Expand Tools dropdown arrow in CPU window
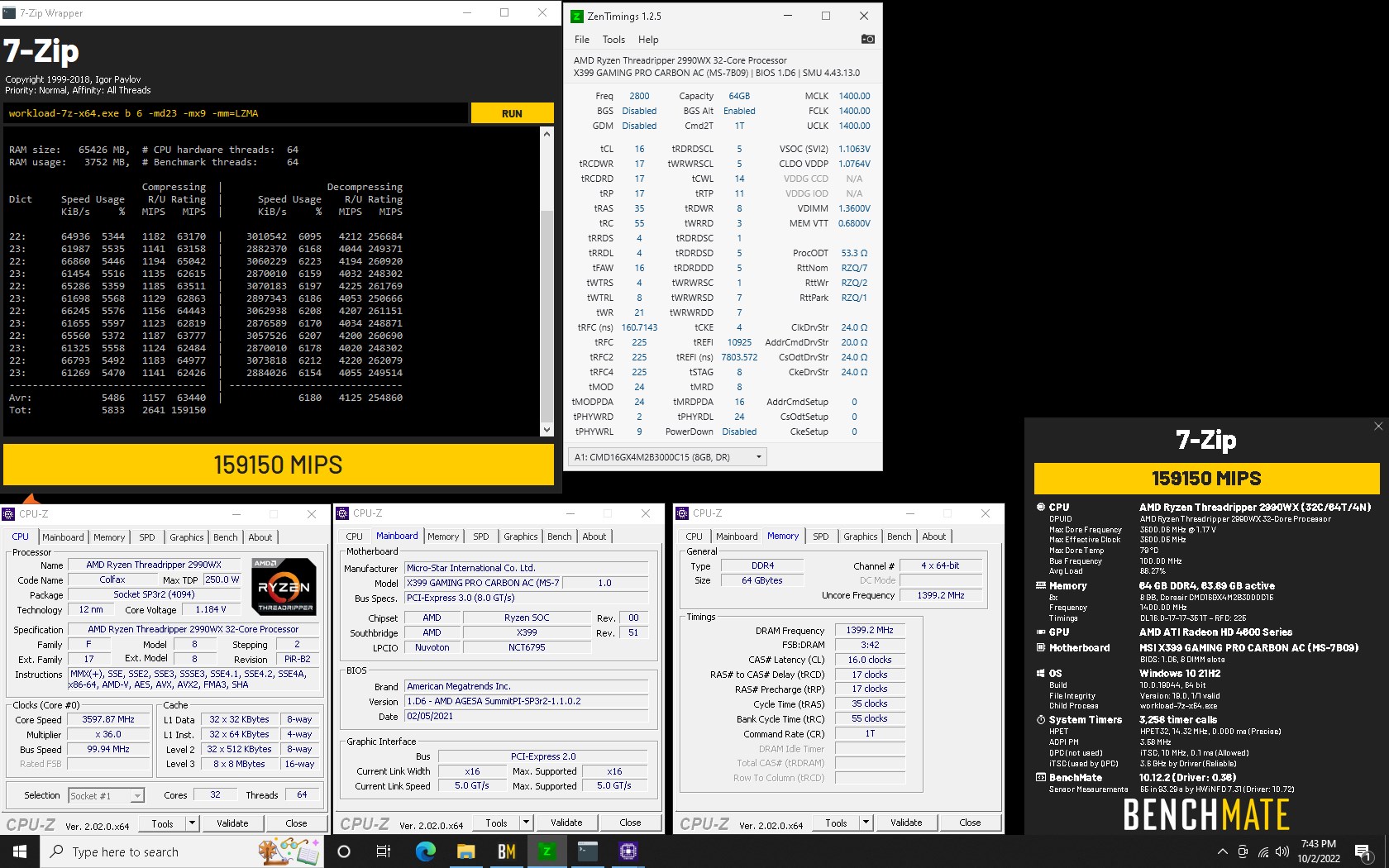The image size is (1389, 868). [x=192, y=823]
